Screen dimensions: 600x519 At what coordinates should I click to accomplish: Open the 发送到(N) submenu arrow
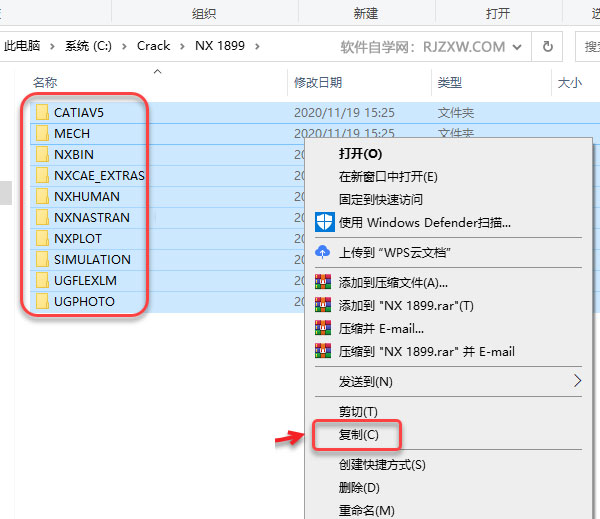(x=577, y=381)
